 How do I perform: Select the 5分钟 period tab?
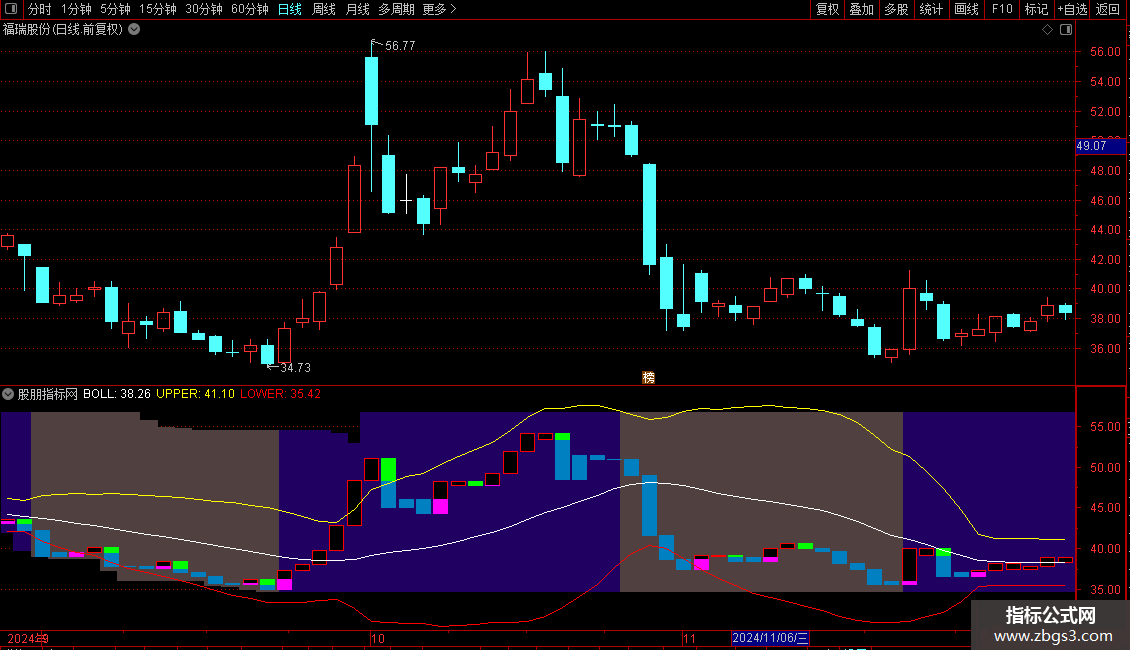click(x=115, y=9)
